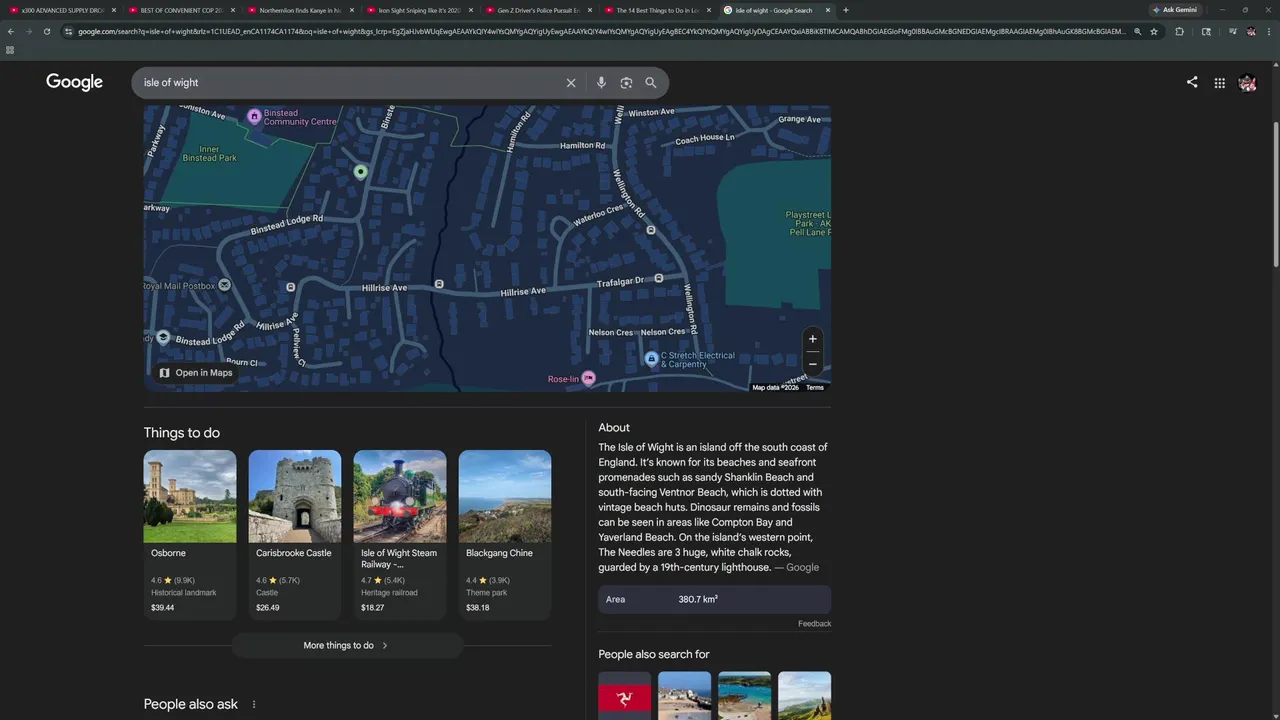Click the Inner Binstead Park map label
Screen dimensions: 1280x720
tap(210, 154)
